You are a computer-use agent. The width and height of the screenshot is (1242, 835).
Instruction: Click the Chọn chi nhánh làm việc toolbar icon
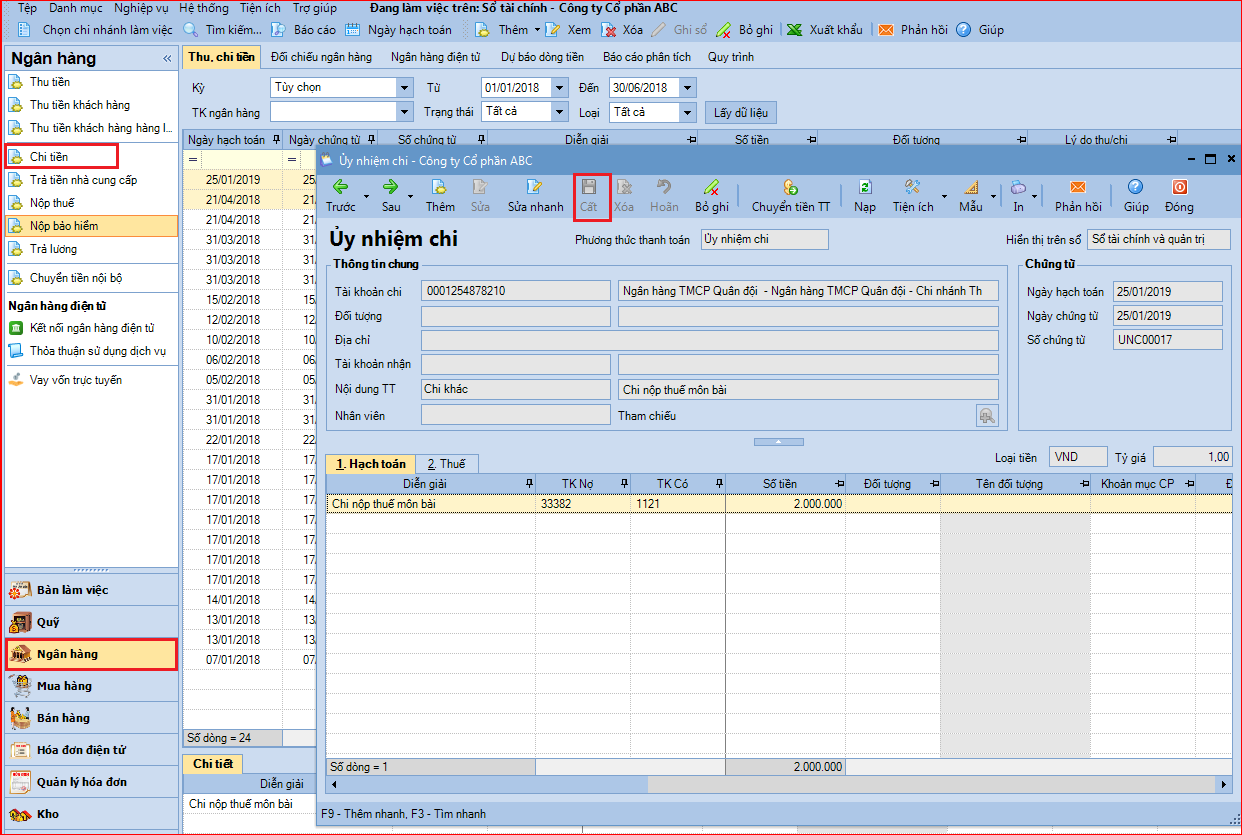(26, 30)
